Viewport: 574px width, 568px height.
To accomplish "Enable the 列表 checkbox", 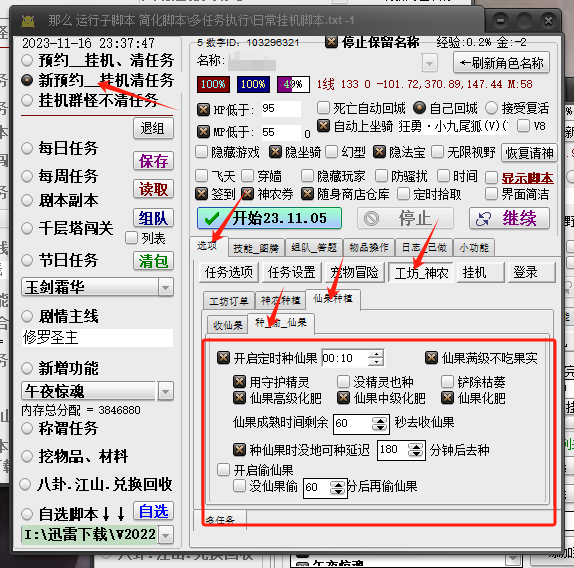I will [131, 238].
